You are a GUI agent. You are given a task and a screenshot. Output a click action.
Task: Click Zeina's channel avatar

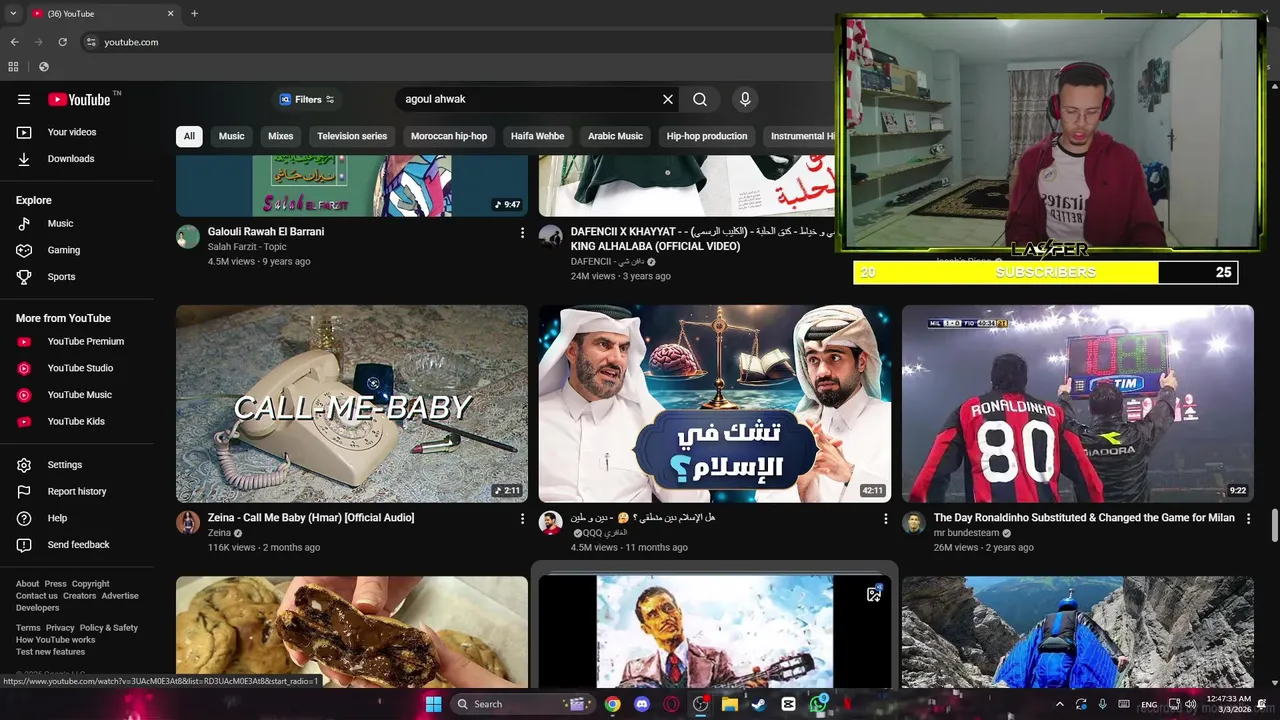point(188,523)
